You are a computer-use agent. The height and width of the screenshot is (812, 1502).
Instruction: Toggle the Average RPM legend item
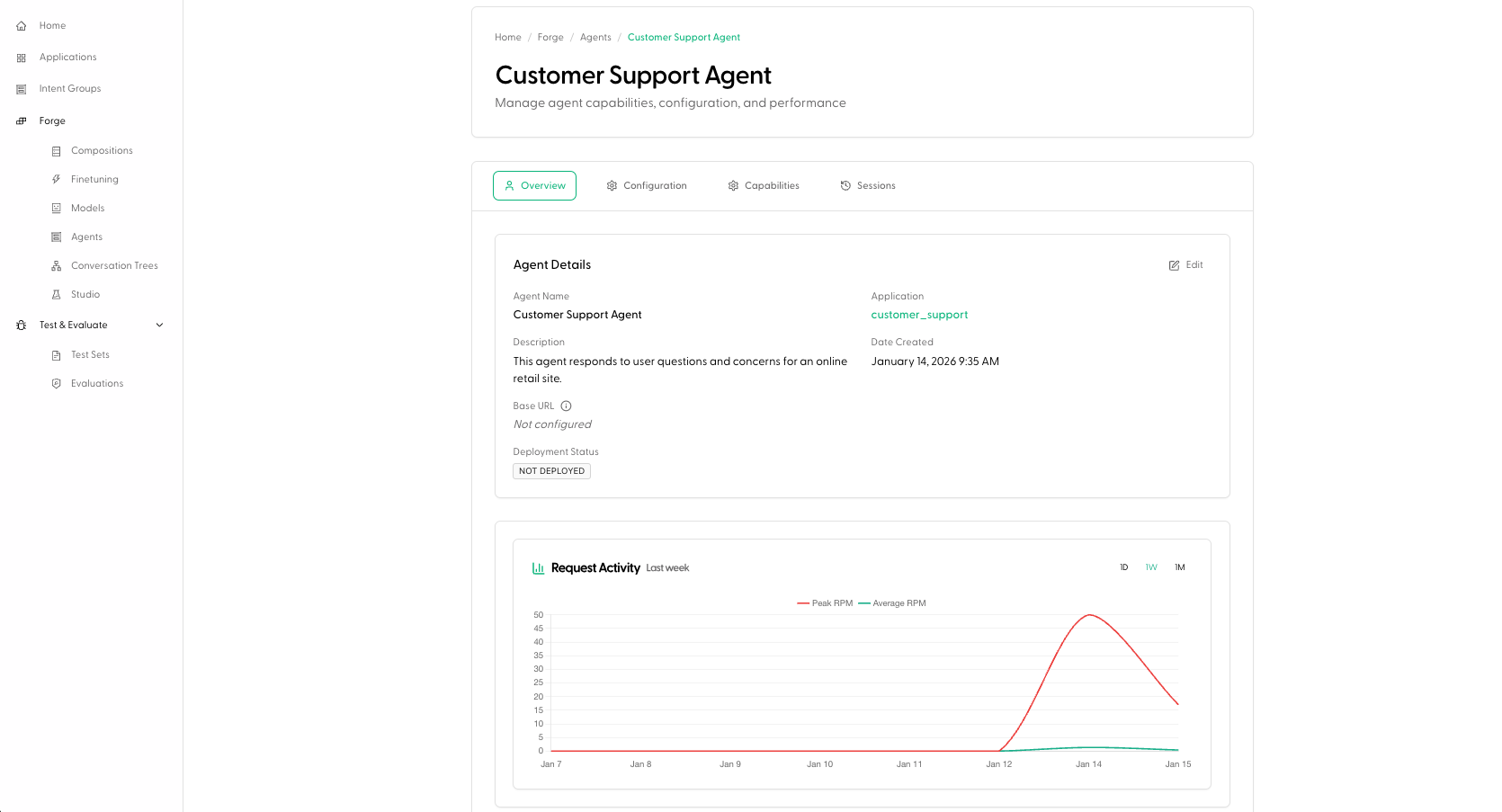coord(896,602)
